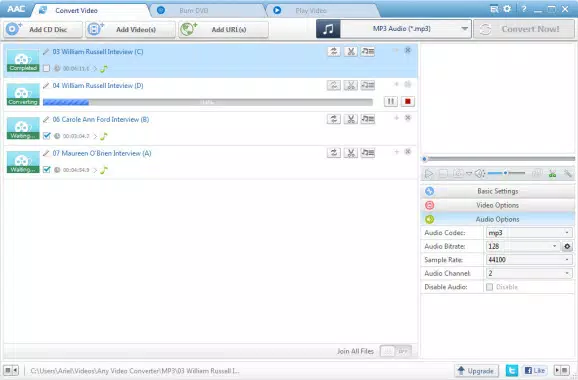The image size is (578, 380).
Task: Click the scissors clip icon for 06 Carole Ann Ford
Action: [351, 119]
